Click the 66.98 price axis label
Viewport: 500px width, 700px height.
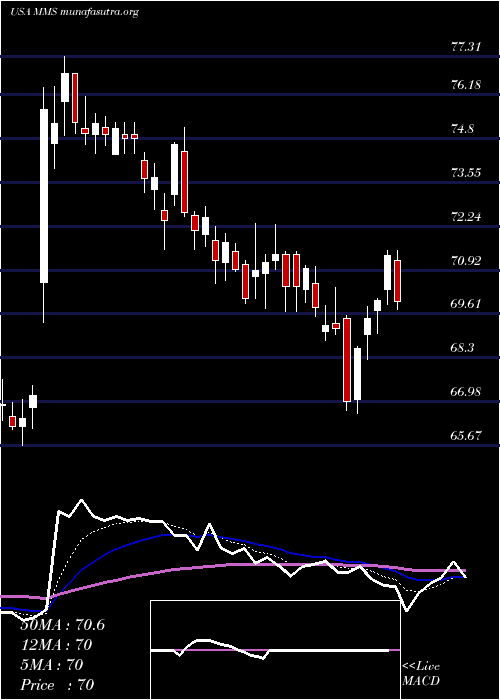click(x=467, y=392)
